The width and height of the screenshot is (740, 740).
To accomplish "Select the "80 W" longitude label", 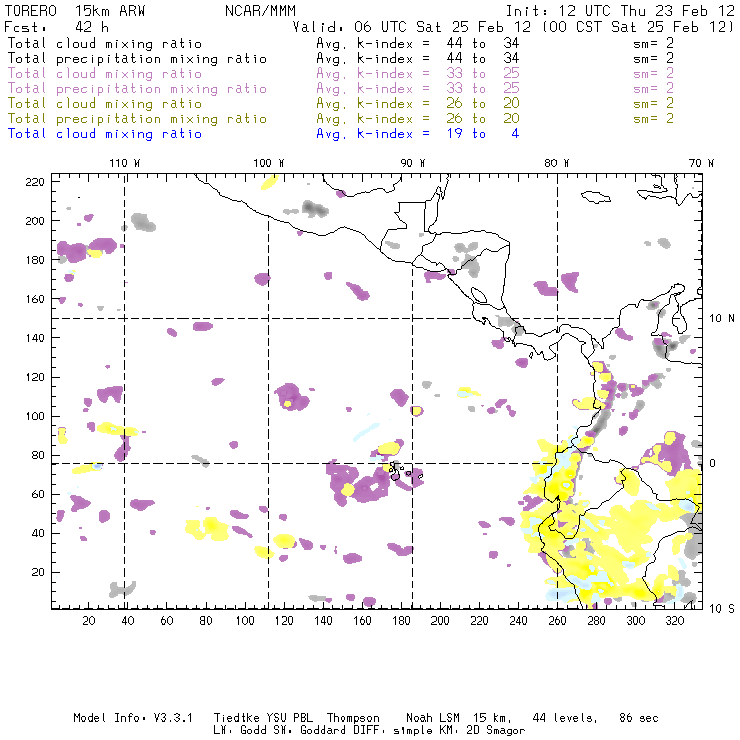I will [x=557, y=163].
